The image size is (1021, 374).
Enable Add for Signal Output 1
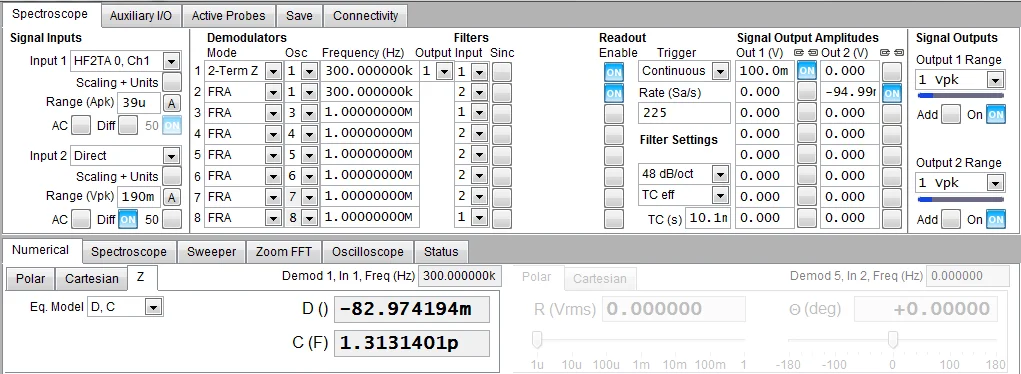tap(951, 115)
